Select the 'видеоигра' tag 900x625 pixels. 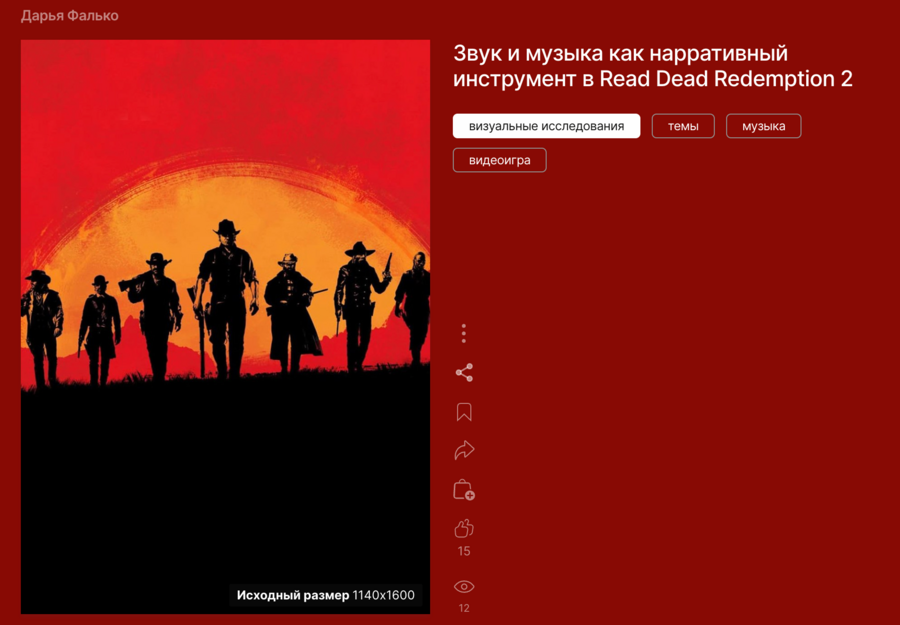tap(499, 160)
